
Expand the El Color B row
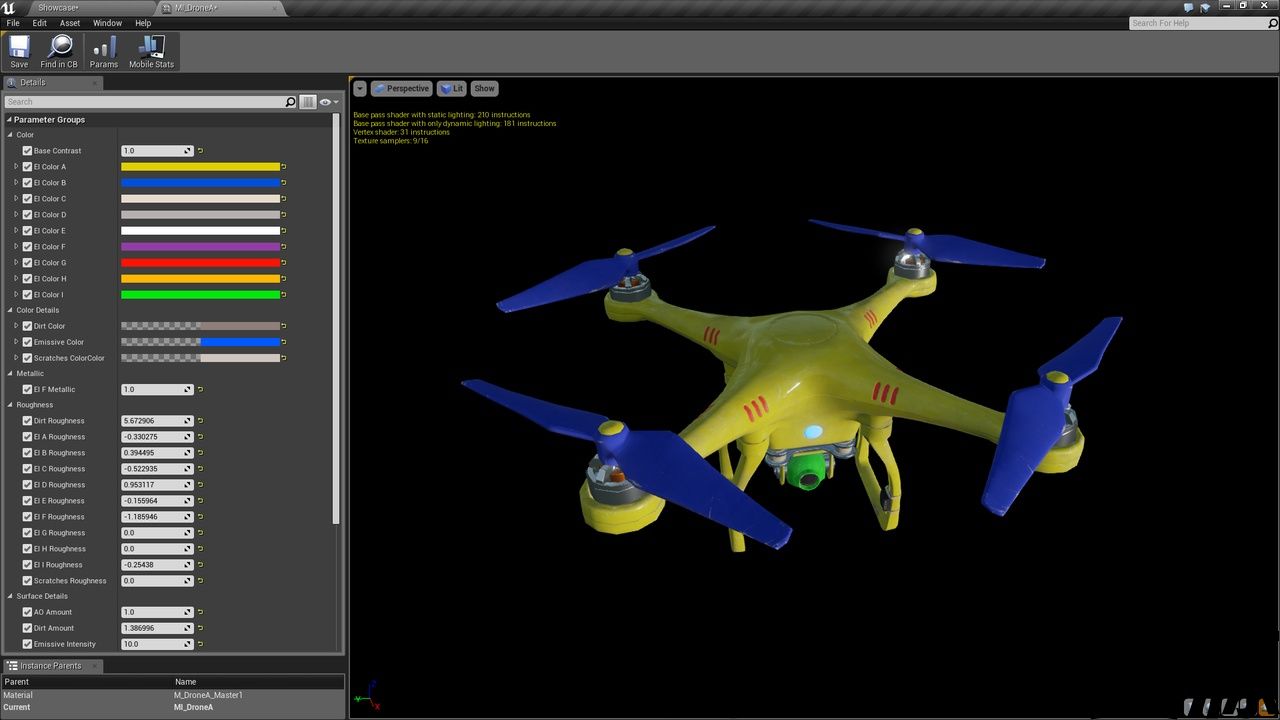click(16, 183)
